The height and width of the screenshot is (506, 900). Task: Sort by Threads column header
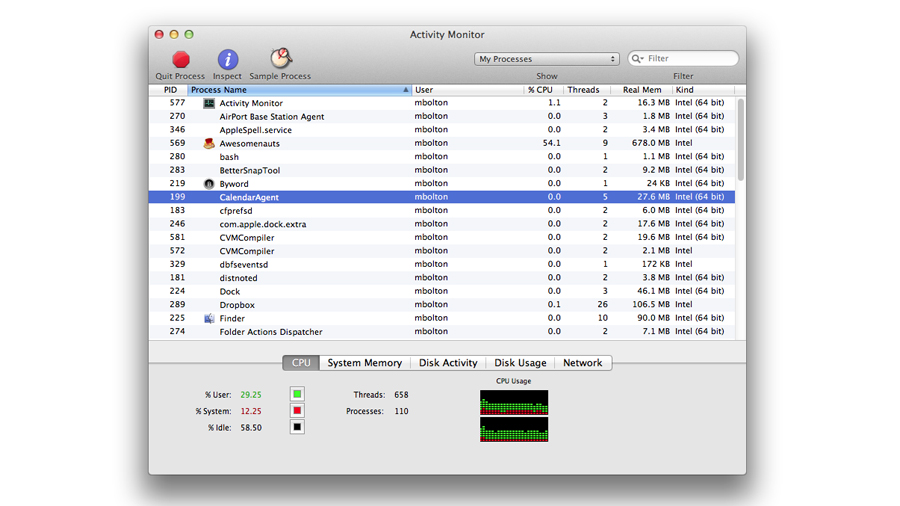[586, 90]
